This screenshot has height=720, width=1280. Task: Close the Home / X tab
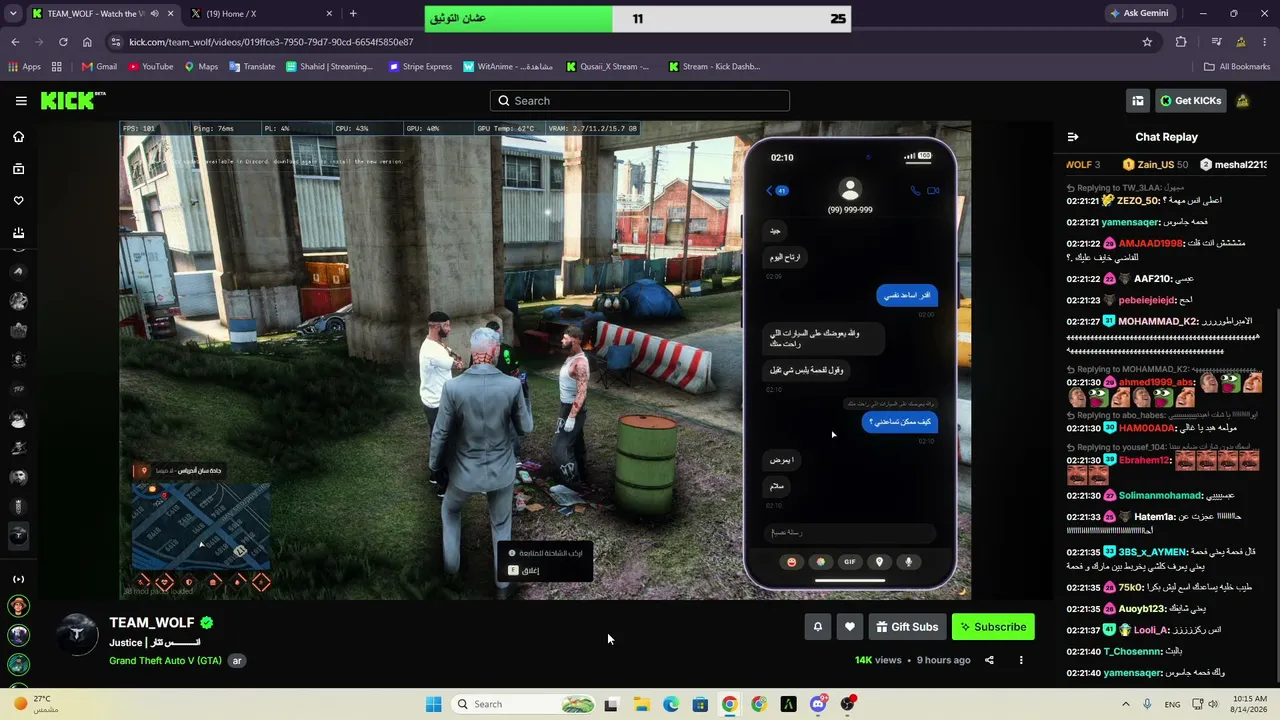coord(329,14)
